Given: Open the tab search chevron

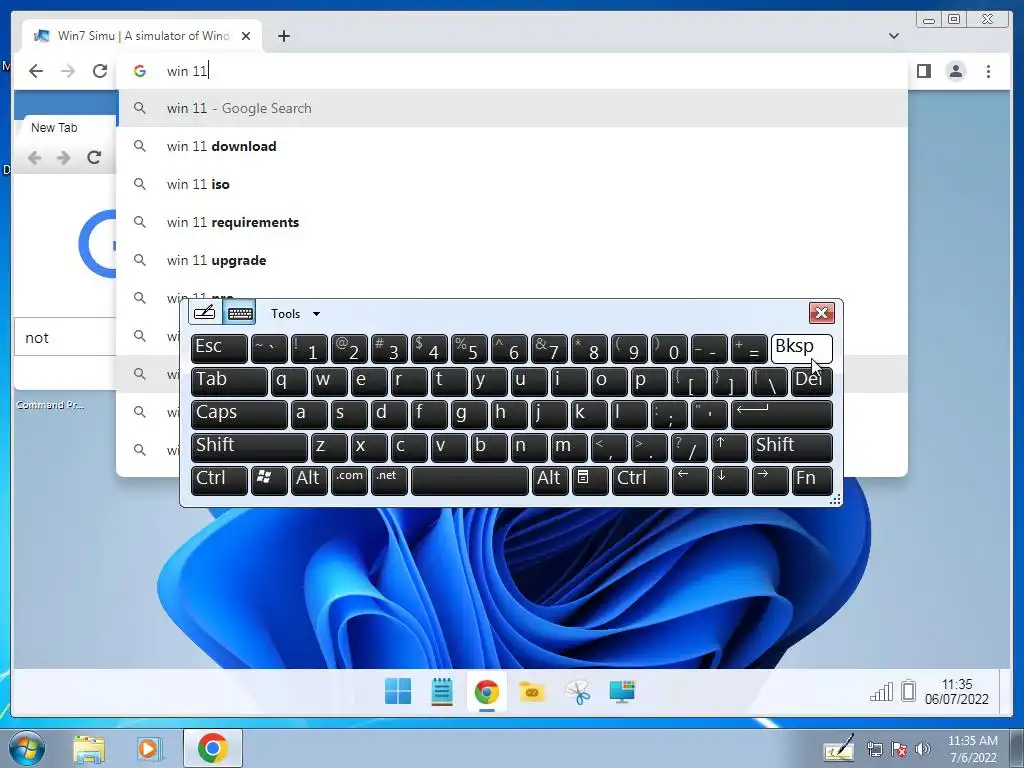Looking at the screenshot, I should tap(893, 36).
